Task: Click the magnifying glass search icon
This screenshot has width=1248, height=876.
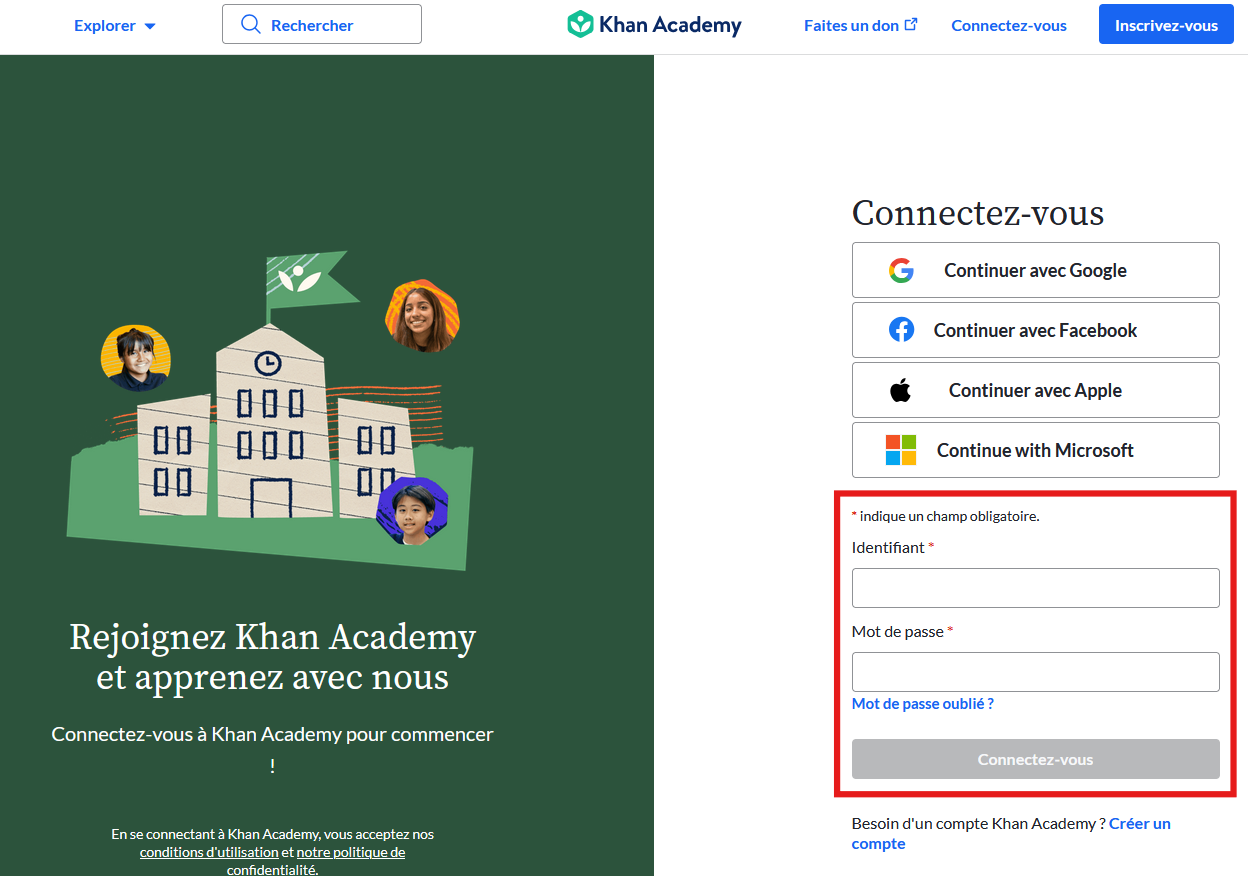Action: tap(251, 25)
